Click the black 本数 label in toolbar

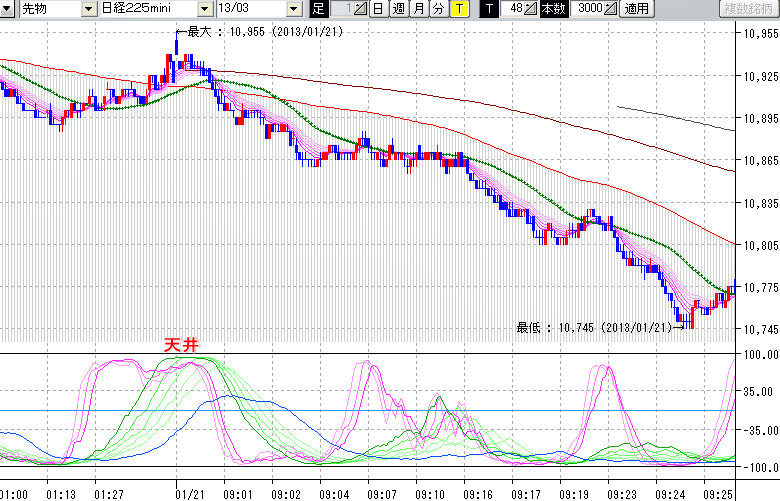[x=553, y=9]
